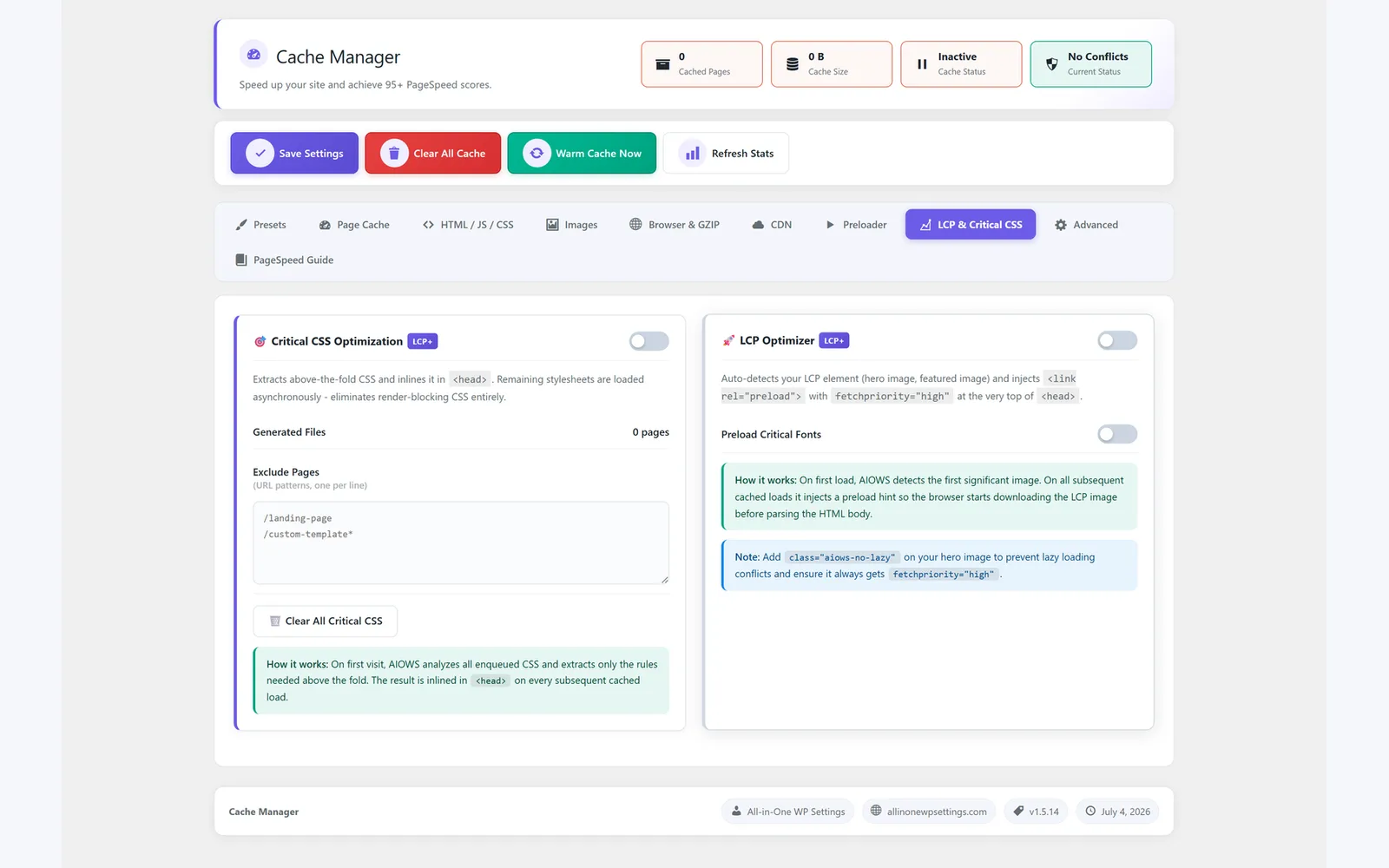Click the clock icon next to July 4, 2026

tap(1090, 811)
